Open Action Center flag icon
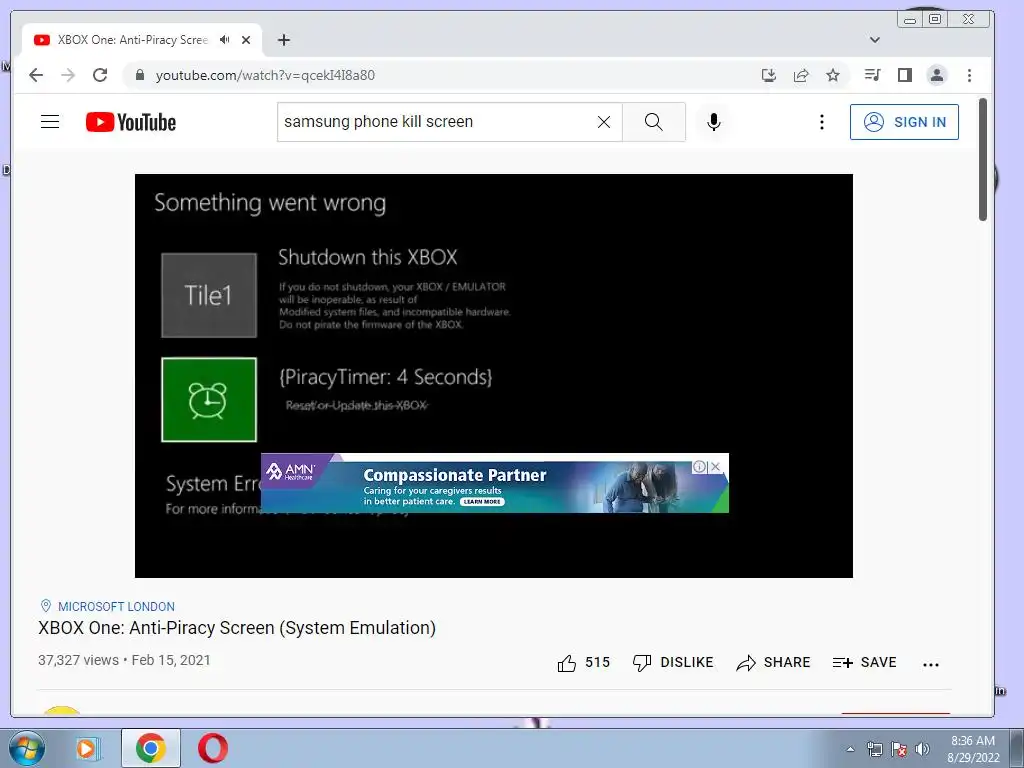The width and height of the screenshot is (1024, 768). coord(899,749)
